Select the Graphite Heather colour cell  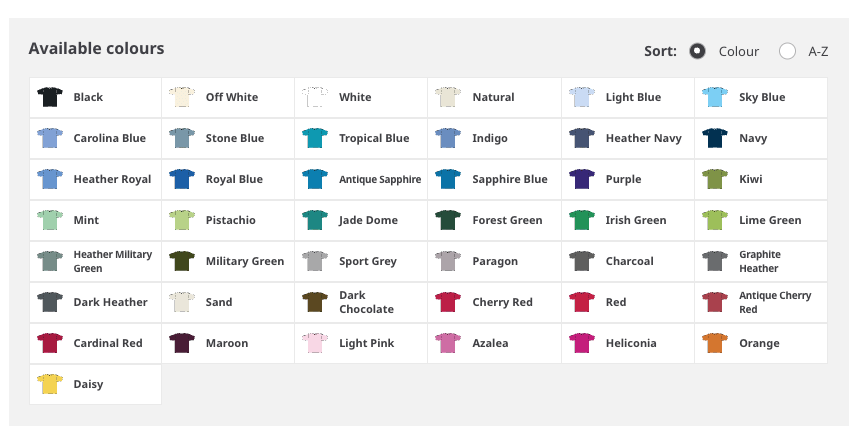pos(760,261)
